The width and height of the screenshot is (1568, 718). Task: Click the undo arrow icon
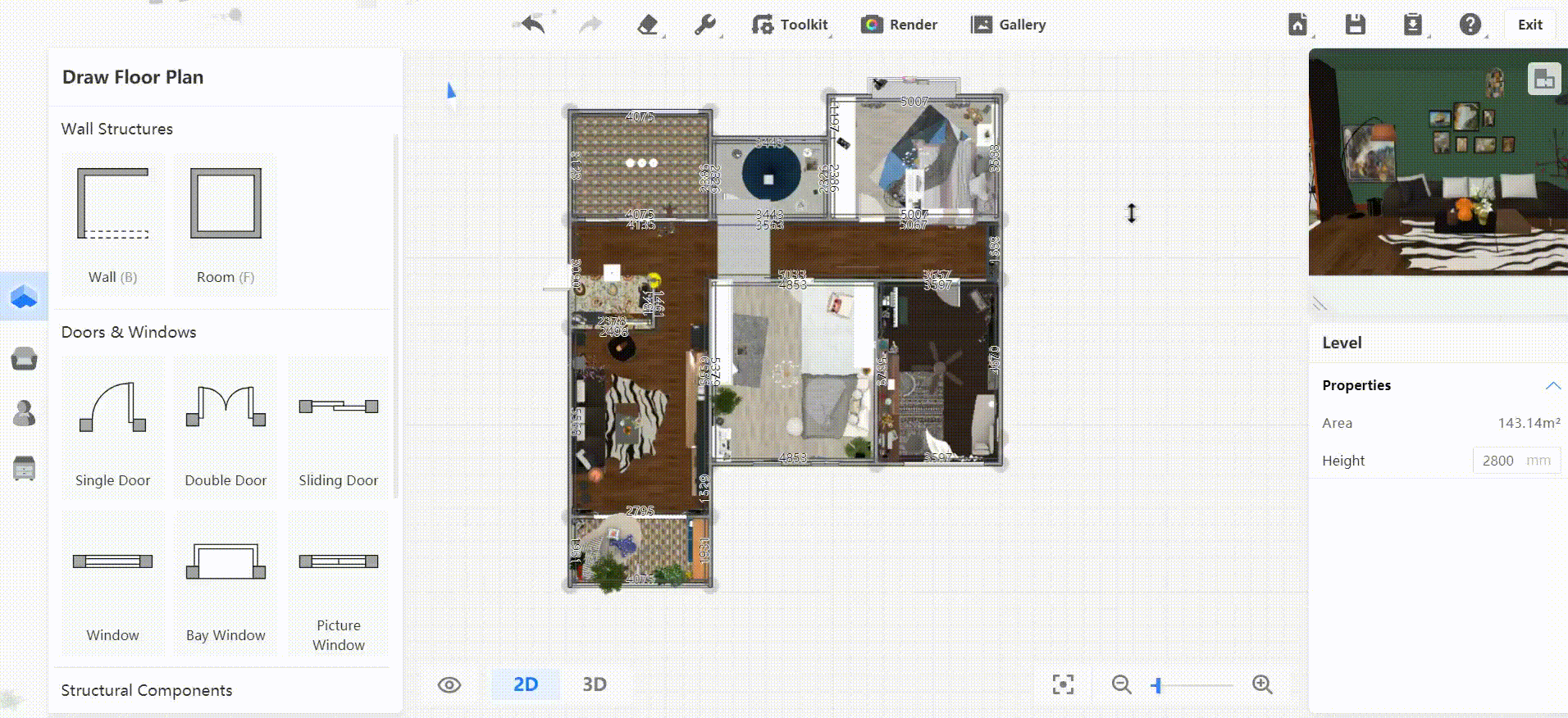click(x=533, y=25)
